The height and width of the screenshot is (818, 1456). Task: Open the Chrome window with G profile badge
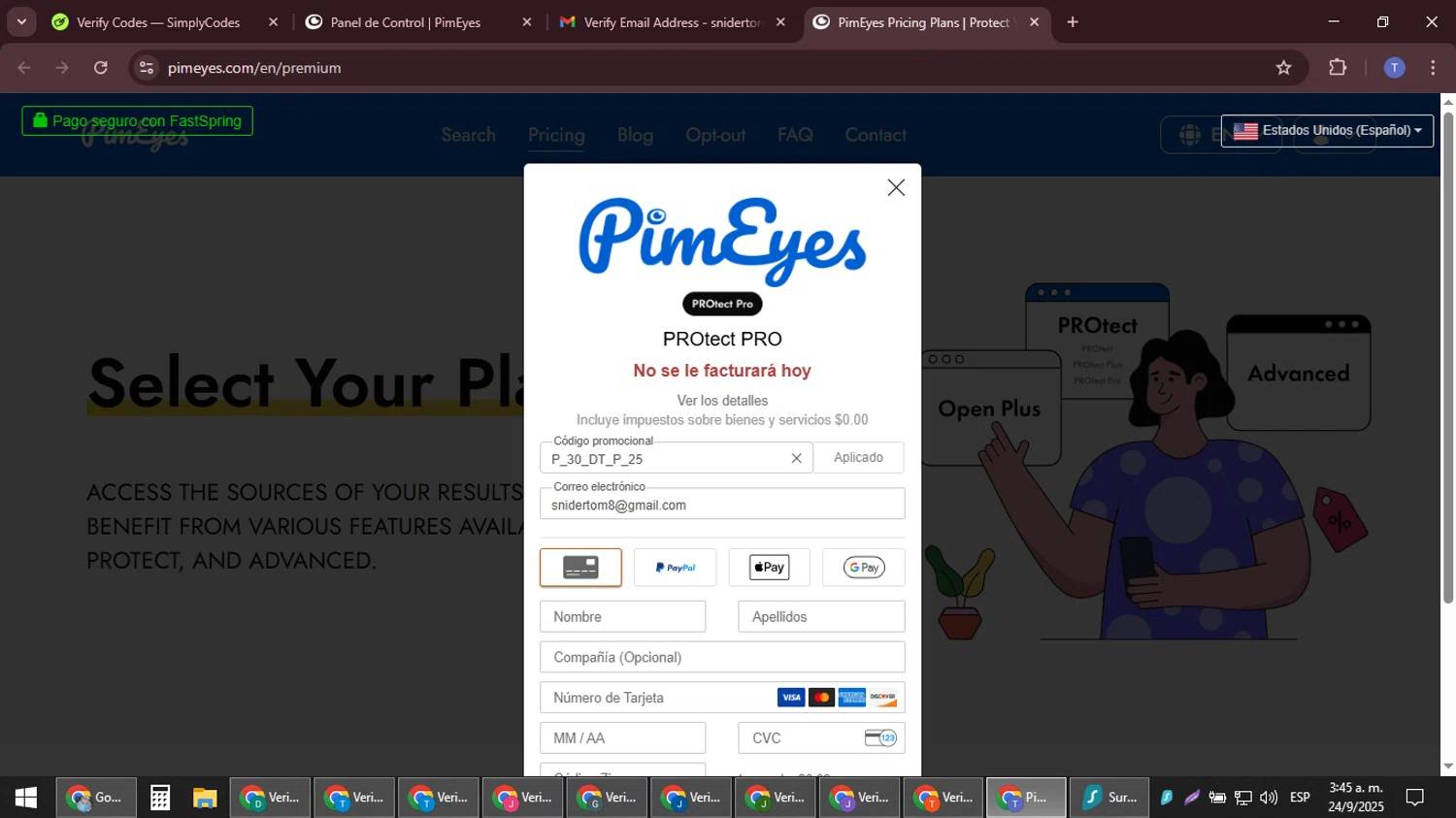607,798
